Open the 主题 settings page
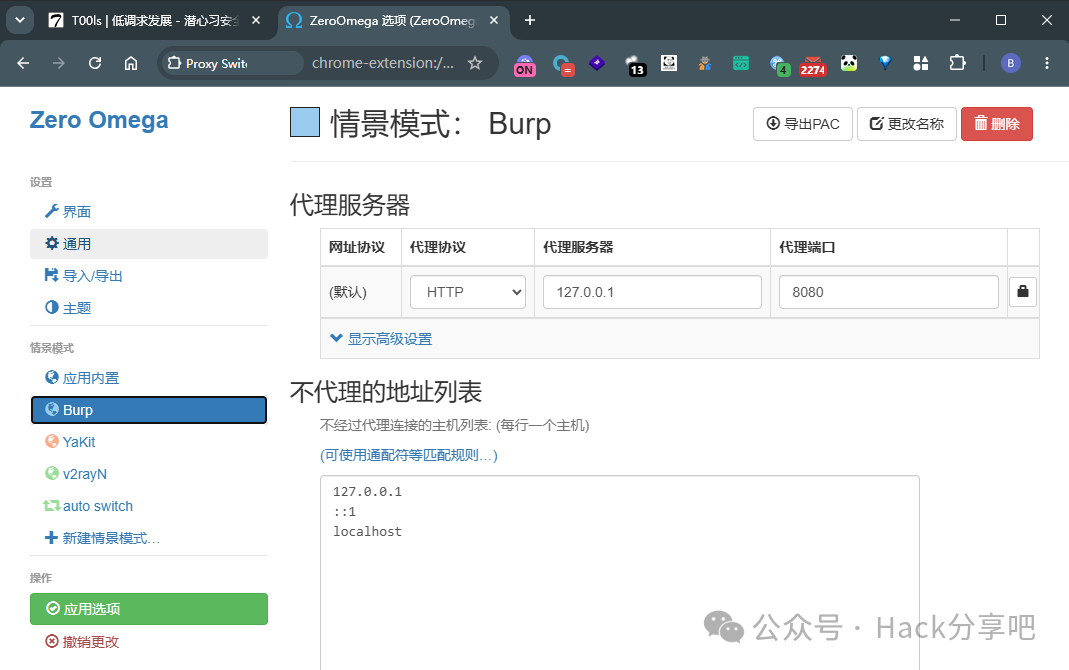 click(x=149, y=308)
